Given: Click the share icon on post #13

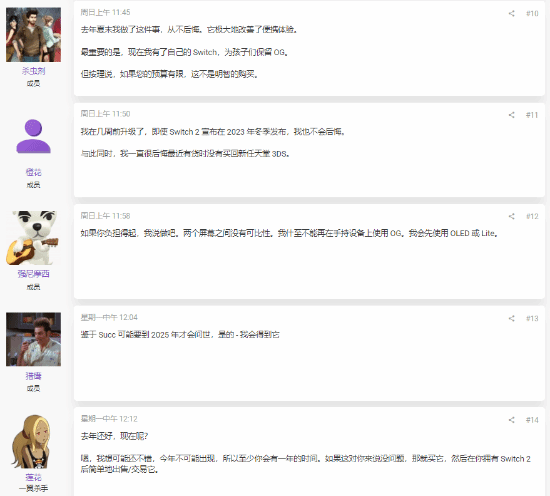Looking at the screenshot, I should (511, 318).
